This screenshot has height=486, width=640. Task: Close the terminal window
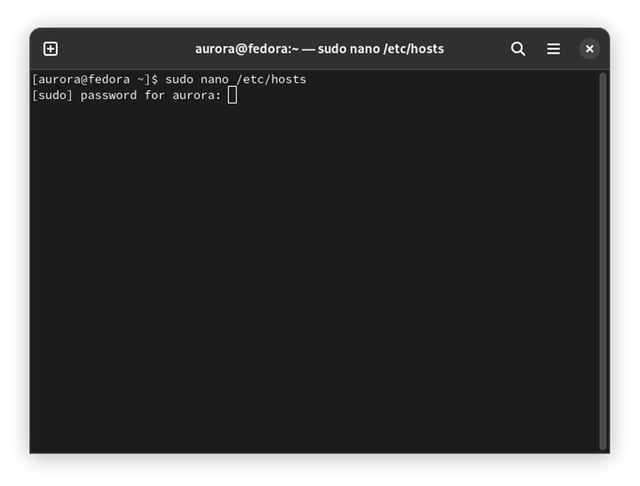coord(590,48)
